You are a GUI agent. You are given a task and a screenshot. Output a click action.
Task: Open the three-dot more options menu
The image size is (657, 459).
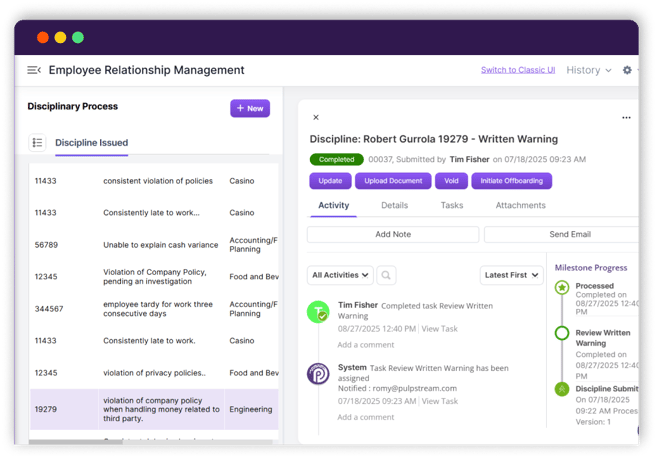point(626,118)
